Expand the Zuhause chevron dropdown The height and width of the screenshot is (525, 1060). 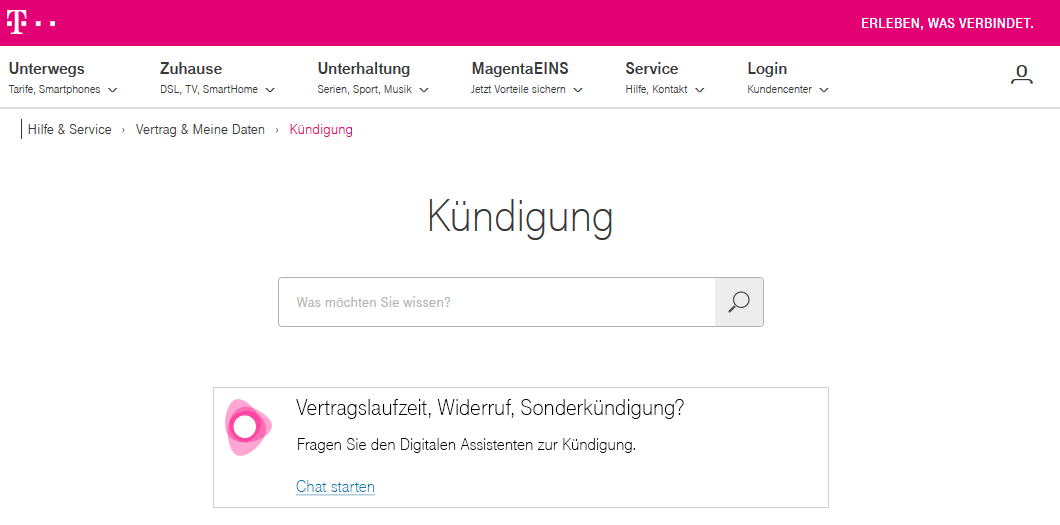click(x=270, y=90)
